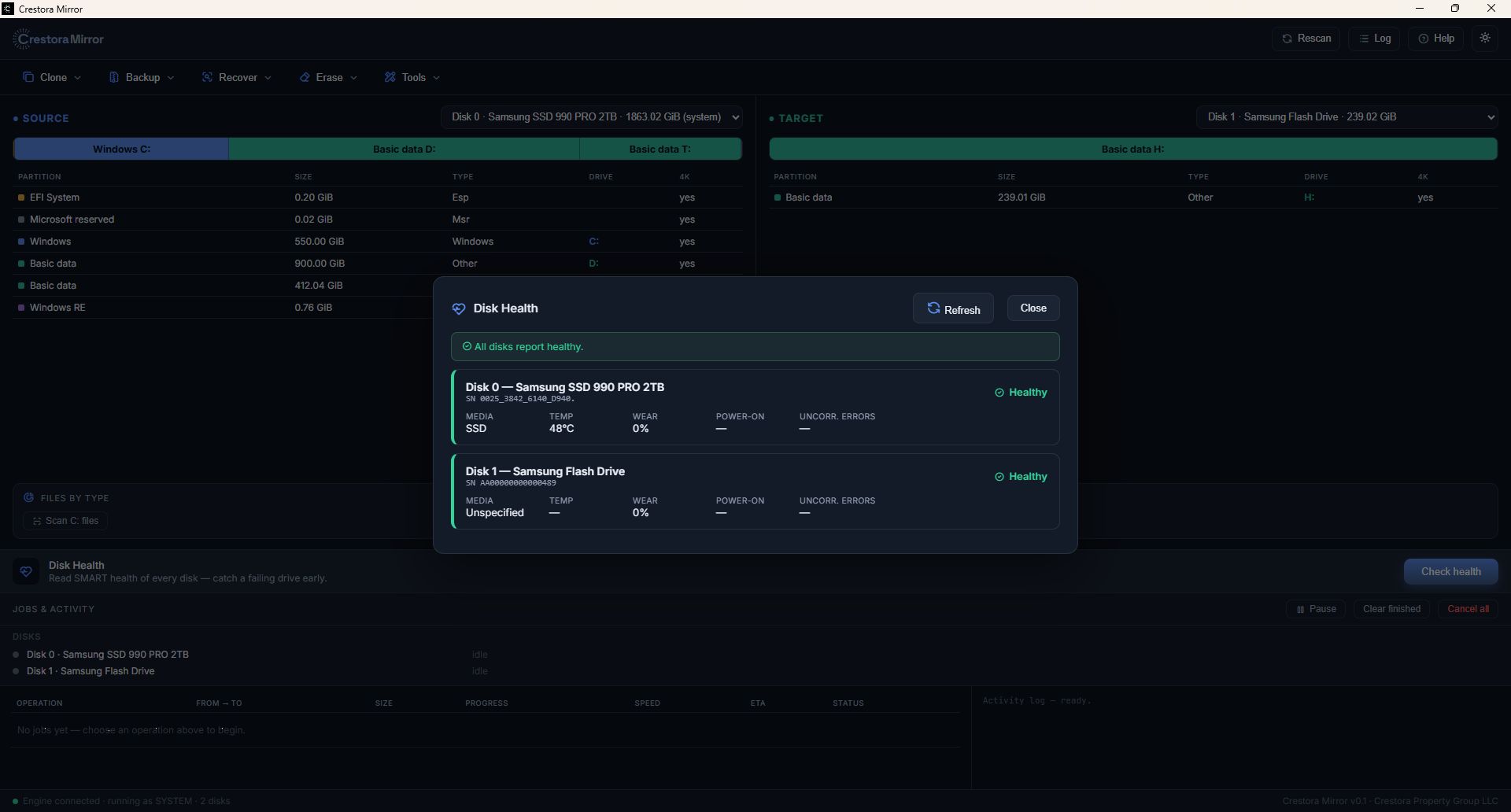Click the Log list icon

tap(1364, 39)
